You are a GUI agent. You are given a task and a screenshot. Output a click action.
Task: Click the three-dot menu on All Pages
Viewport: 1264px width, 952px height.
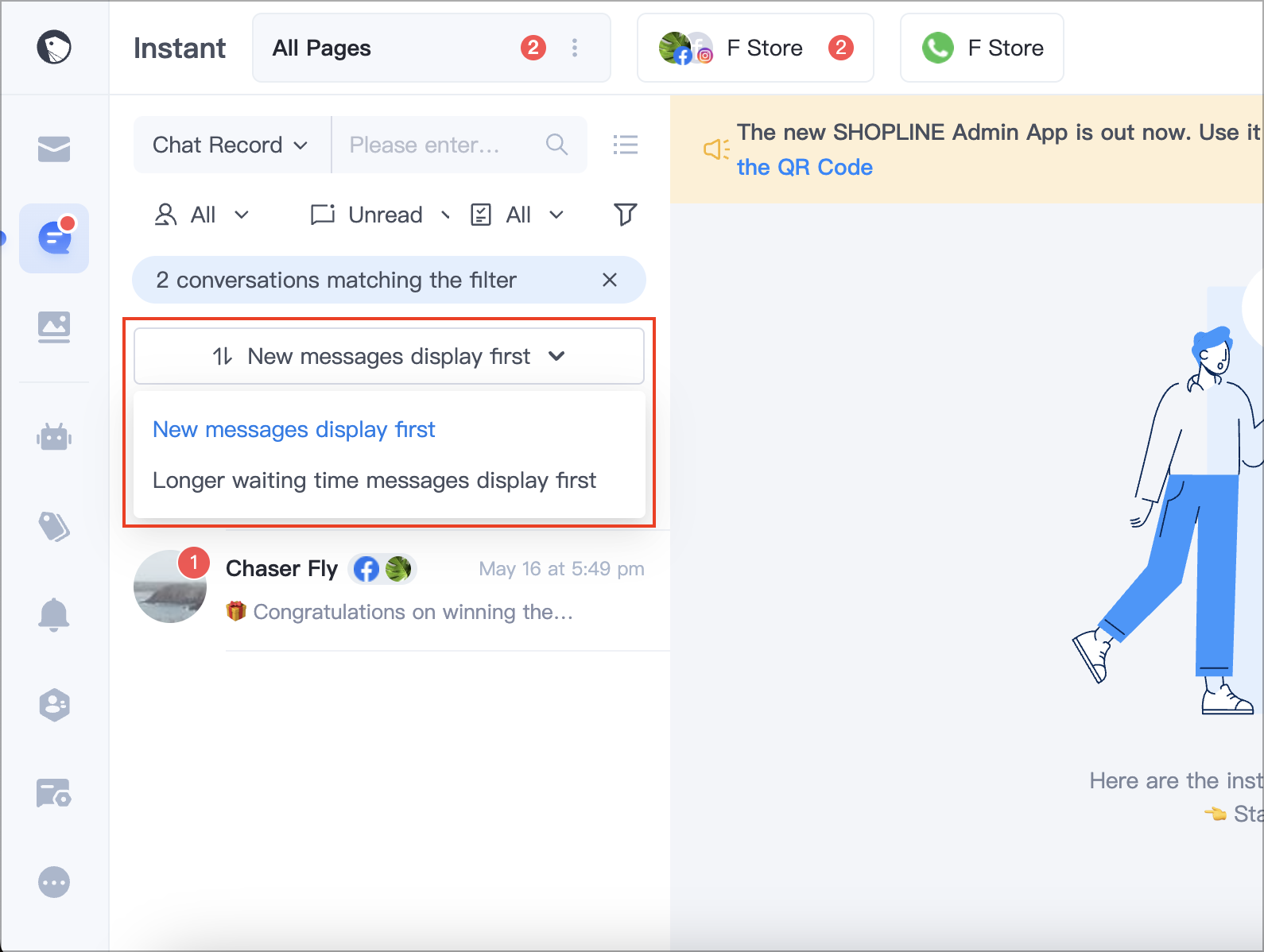pos(575,48)
